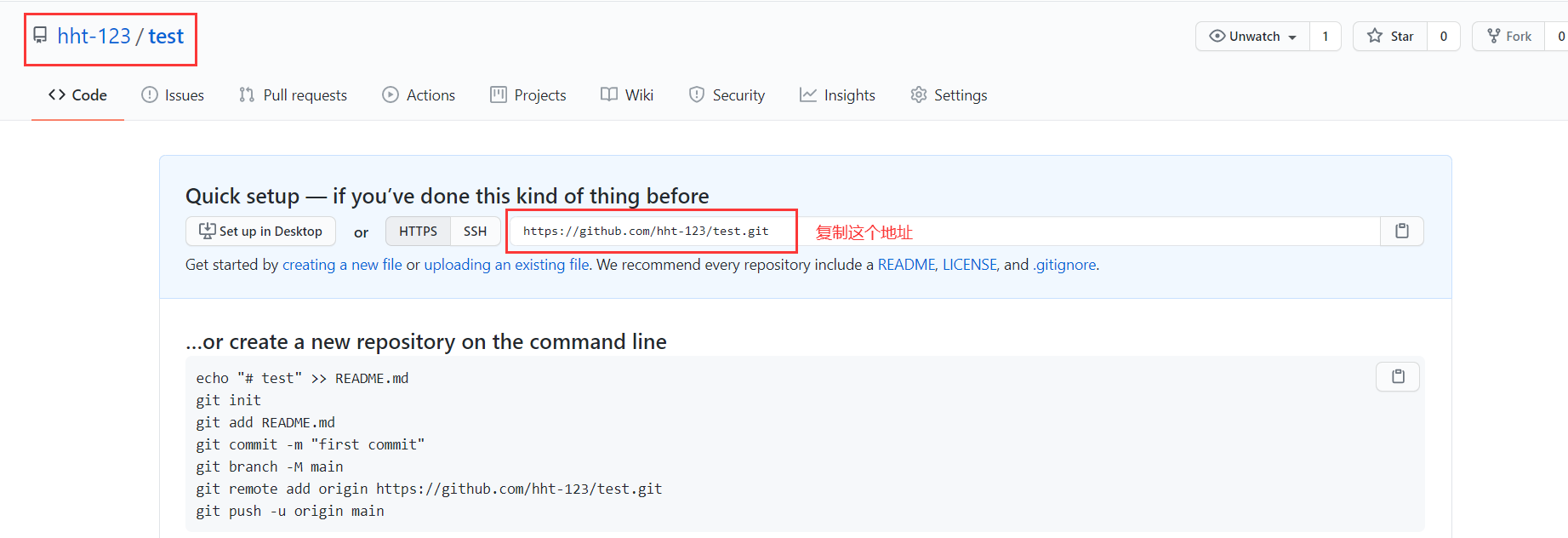
Task: Select the SSH protocol option
Action: point(475,232)
